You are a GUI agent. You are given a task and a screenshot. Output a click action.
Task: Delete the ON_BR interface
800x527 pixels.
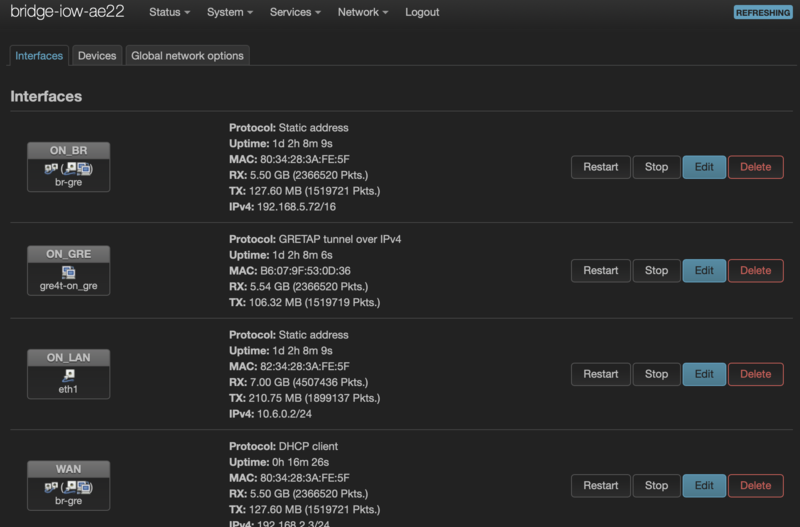pyautogui.click(x=756, y=167)
